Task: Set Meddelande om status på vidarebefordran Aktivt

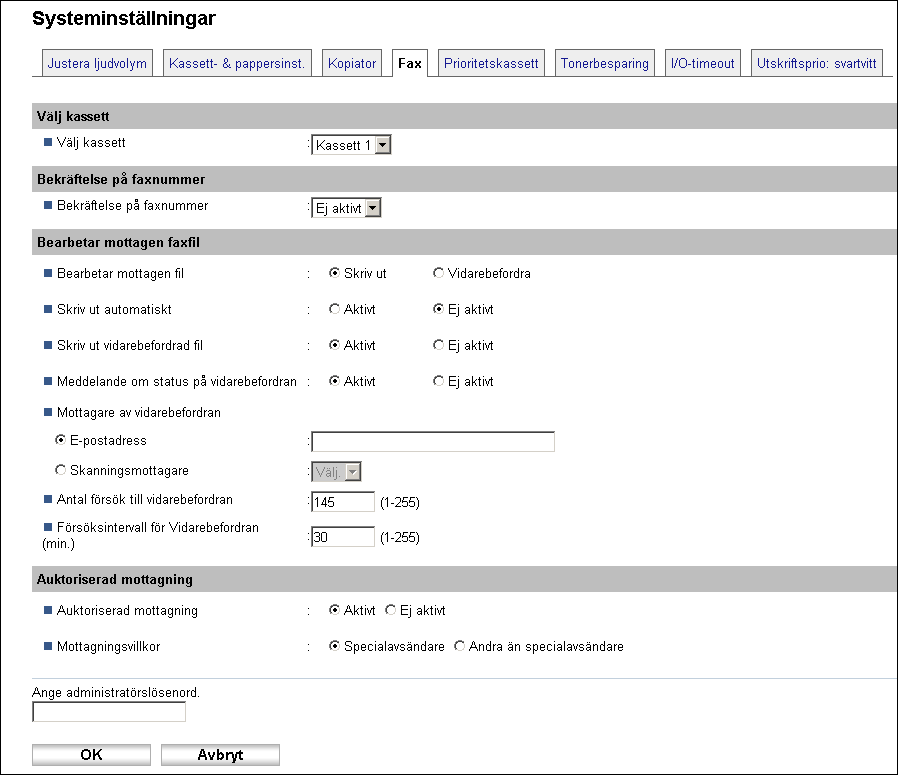Action: [x=334, y=381]
